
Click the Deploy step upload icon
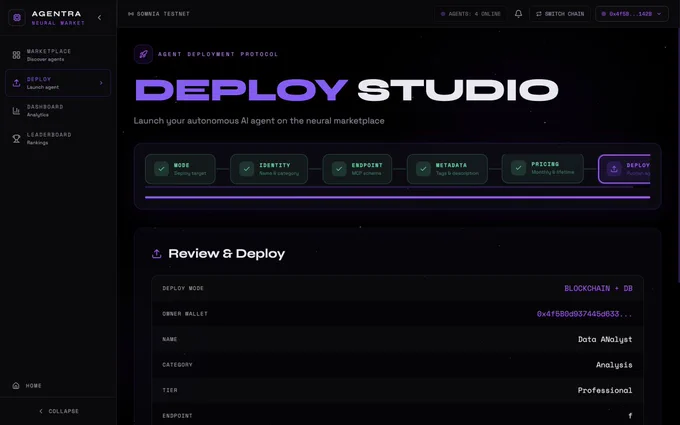pos(614,169)
